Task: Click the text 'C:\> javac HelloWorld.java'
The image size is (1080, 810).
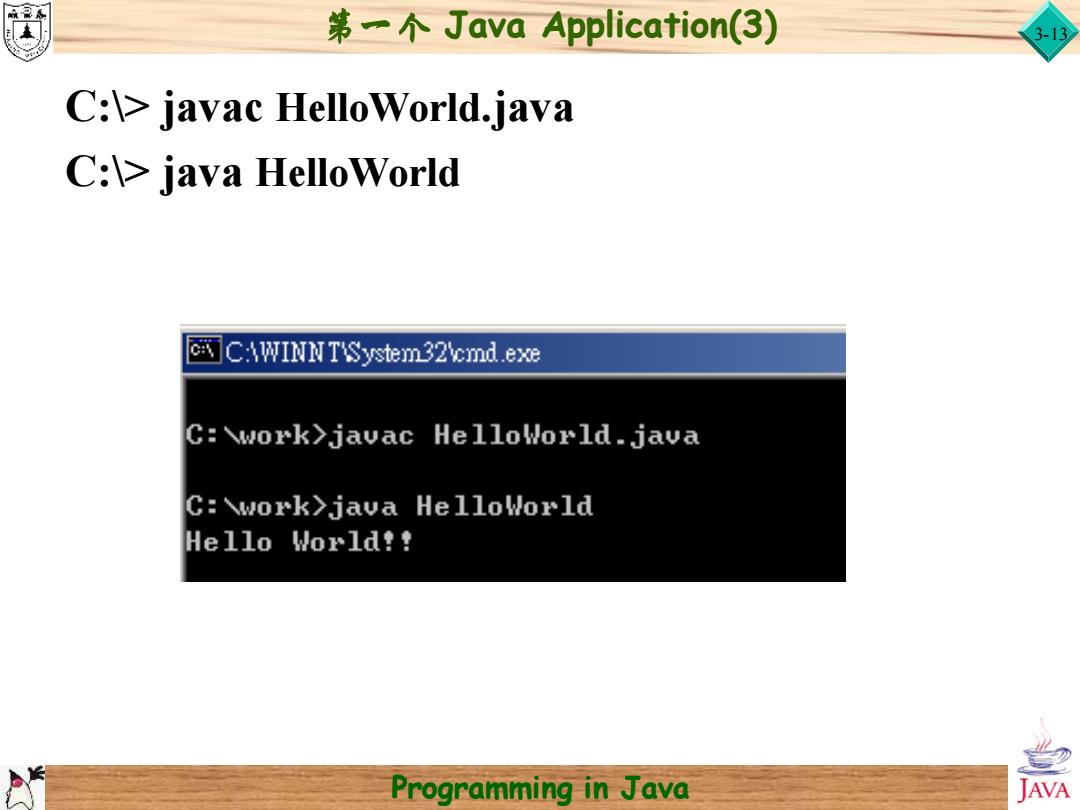Action: (319, 109)
